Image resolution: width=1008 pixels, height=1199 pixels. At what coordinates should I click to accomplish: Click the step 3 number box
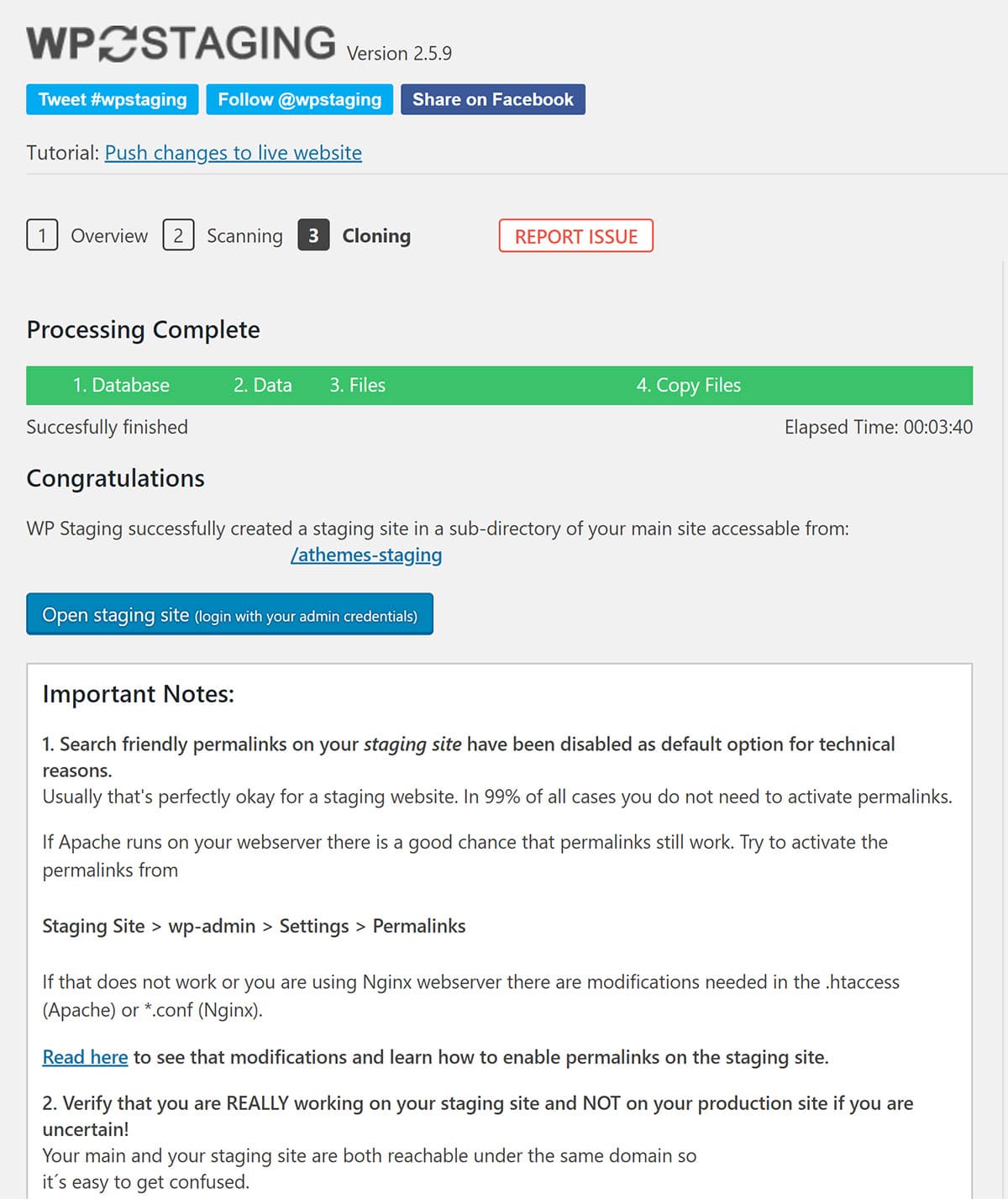point(313,236)
